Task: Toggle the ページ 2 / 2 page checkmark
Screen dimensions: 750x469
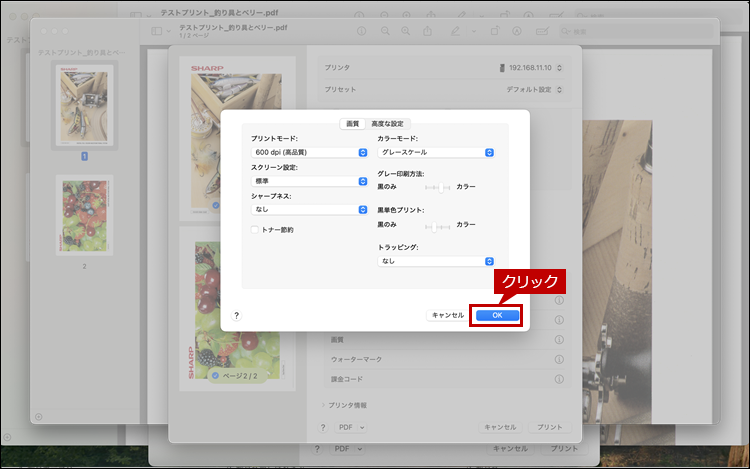Action: click(x=216, y=374)
